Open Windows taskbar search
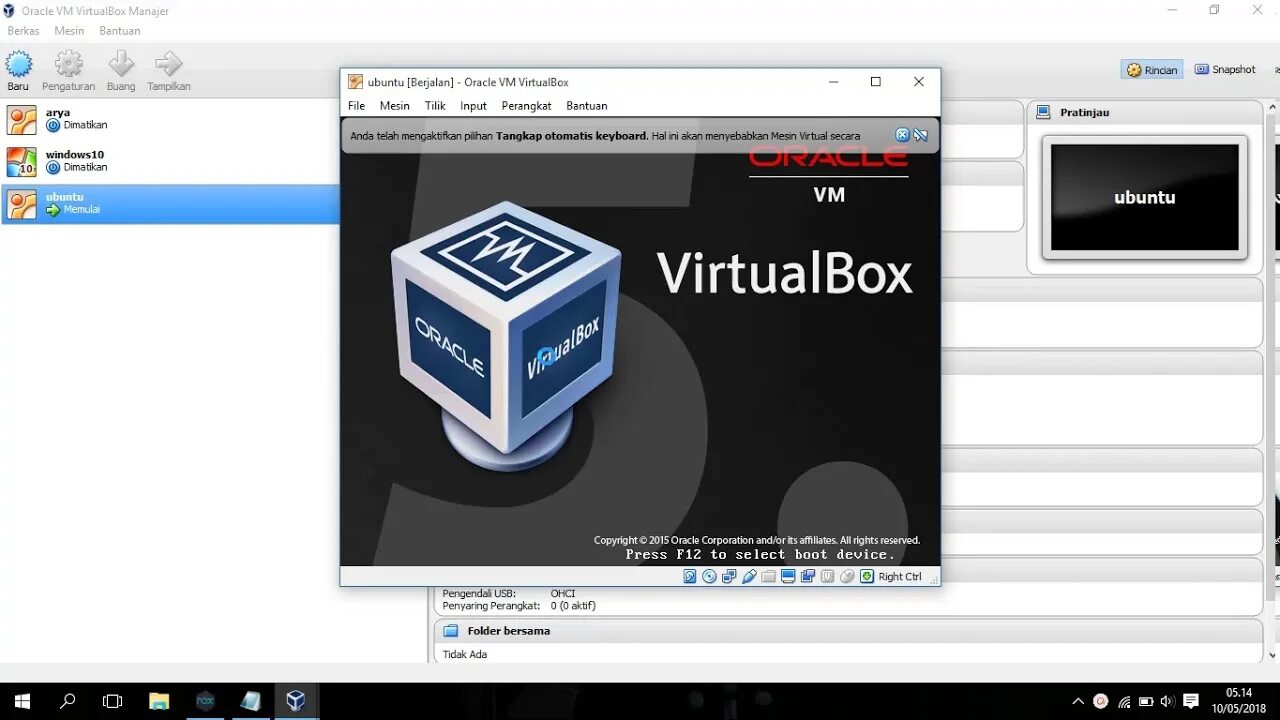The image size is (1280, 720). 68,701
